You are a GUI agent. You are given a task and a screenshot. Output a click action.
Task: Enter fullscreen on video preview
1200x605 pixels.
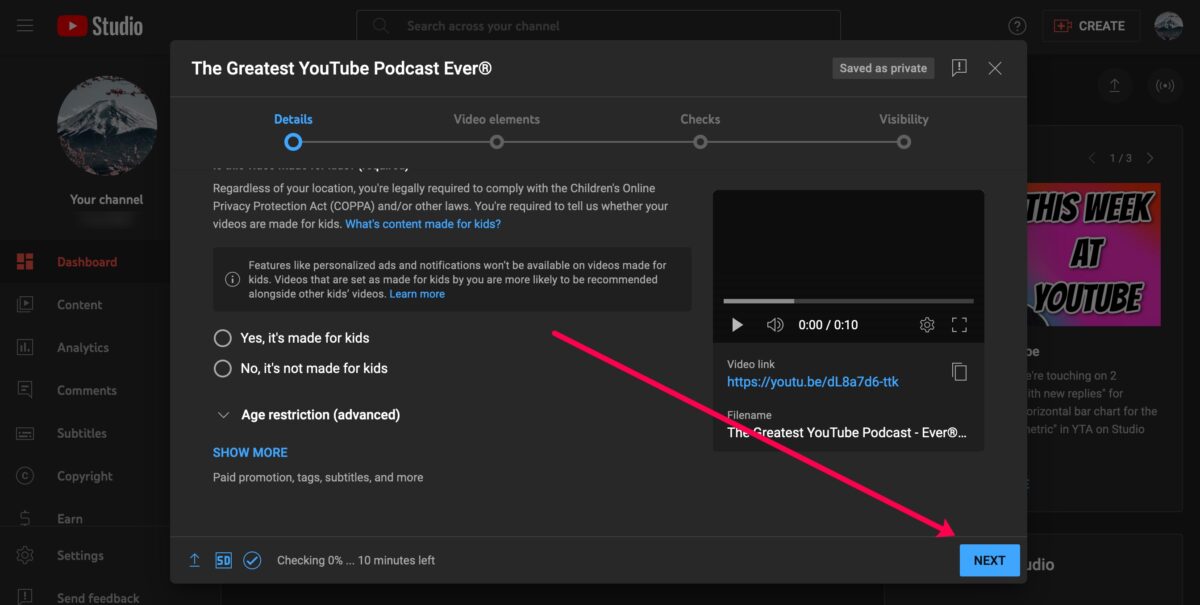959,325
